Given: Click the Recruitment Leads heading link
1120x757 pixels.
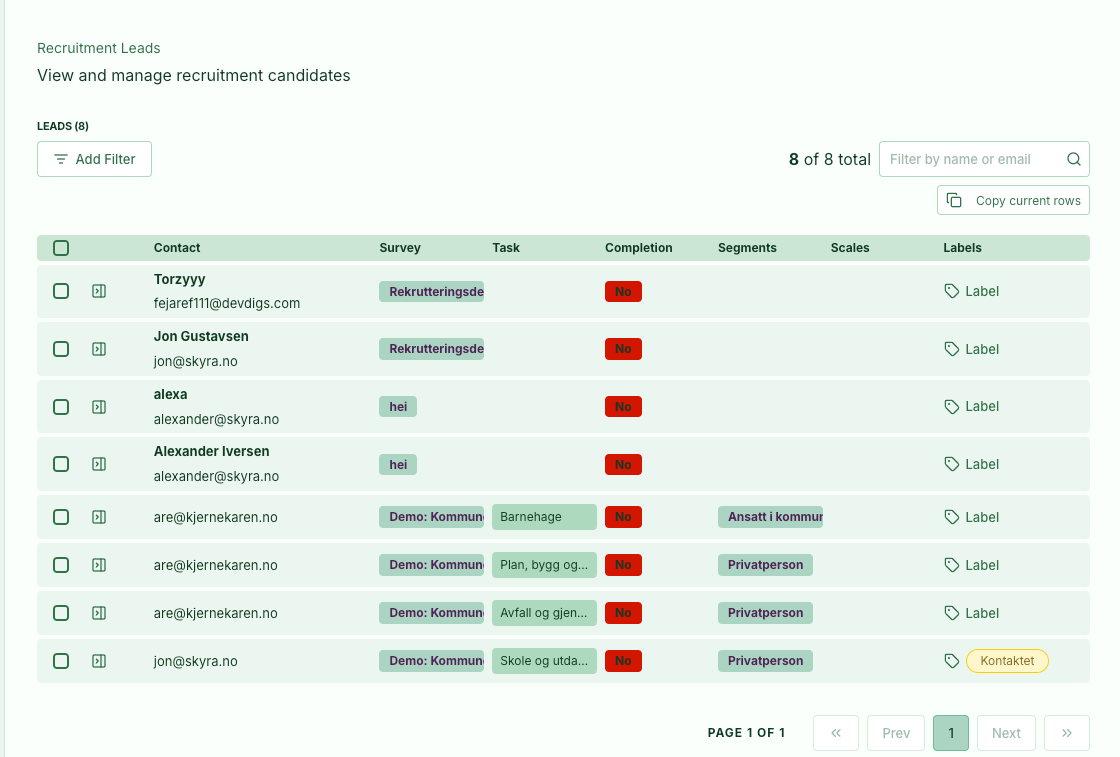Looking at the screenshot, I should click(99, 48).
